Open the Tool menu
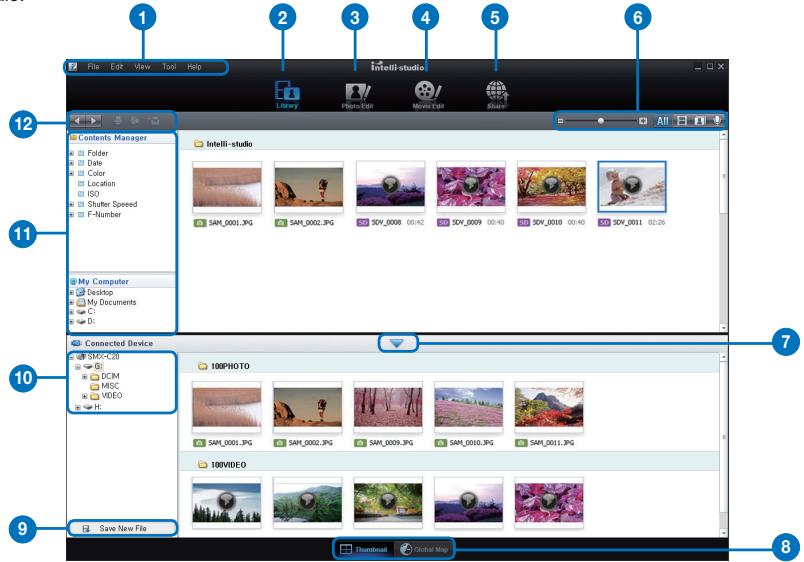The image size is (804, 562). pyautogui.click(x=169, y=67)
